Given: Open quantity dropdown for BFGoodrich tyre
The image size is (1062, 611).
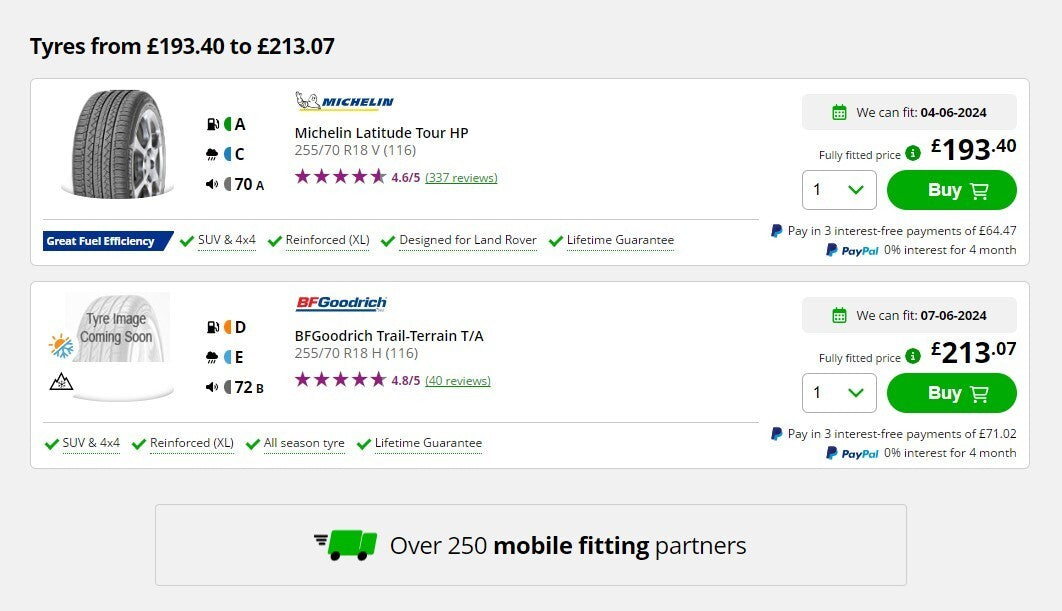Looking at the screenshot, I should coord(839,393).
